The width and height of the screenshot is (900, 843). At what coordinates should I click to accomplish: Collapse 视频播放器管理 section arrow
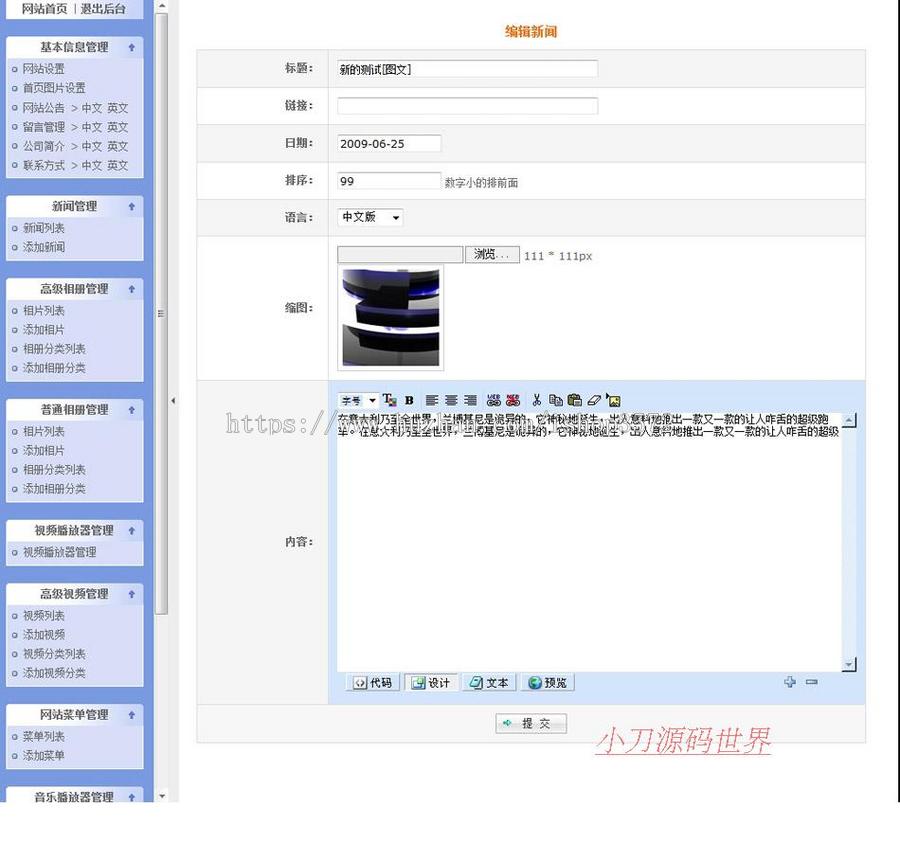[x=132, y=530]
